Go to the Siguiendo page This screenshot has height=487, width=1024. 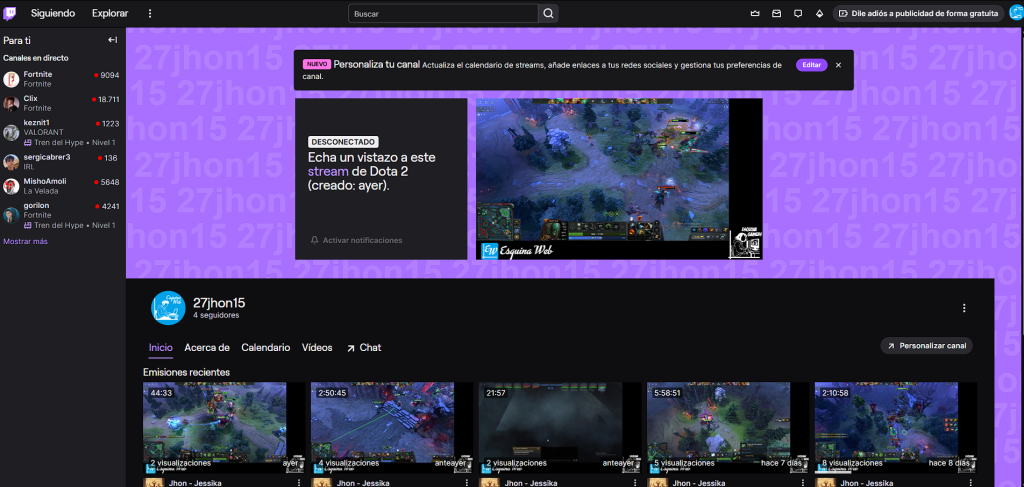coord(53,13)
